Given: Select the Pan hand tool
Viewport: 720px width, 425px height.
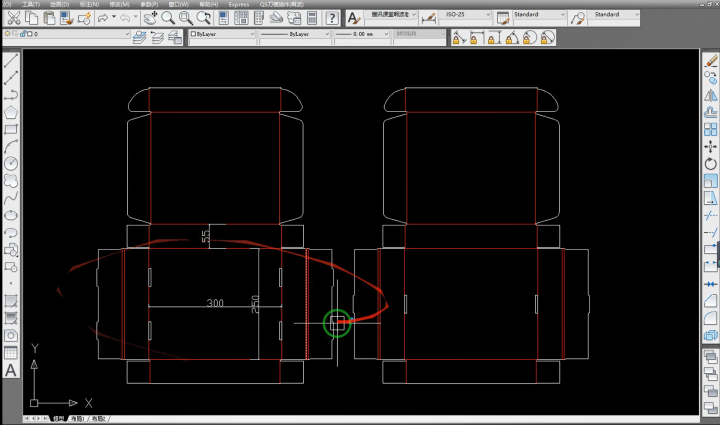Looking at the screenshot, I should tap(150, 18).
